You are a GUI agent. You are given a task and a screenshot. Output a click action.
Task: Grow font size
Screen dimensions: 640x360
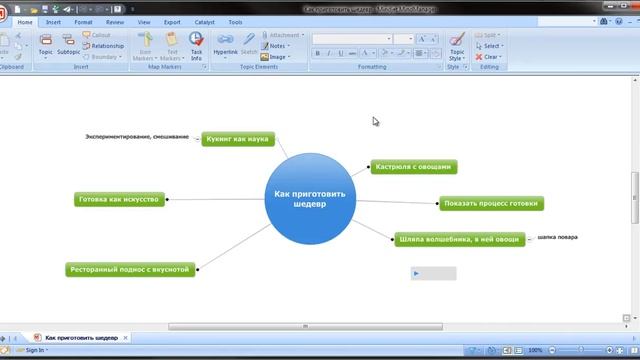[422, 39]
